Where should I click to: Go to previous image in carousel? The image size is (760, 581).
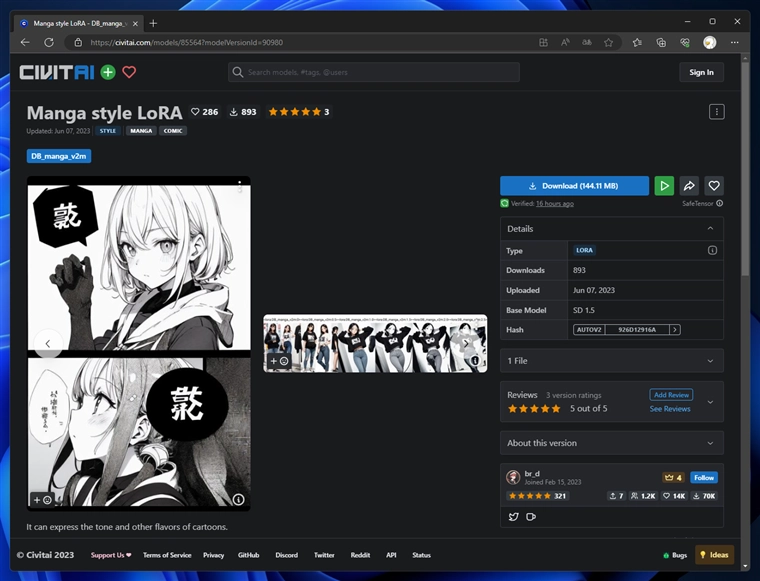click(48, 344)
